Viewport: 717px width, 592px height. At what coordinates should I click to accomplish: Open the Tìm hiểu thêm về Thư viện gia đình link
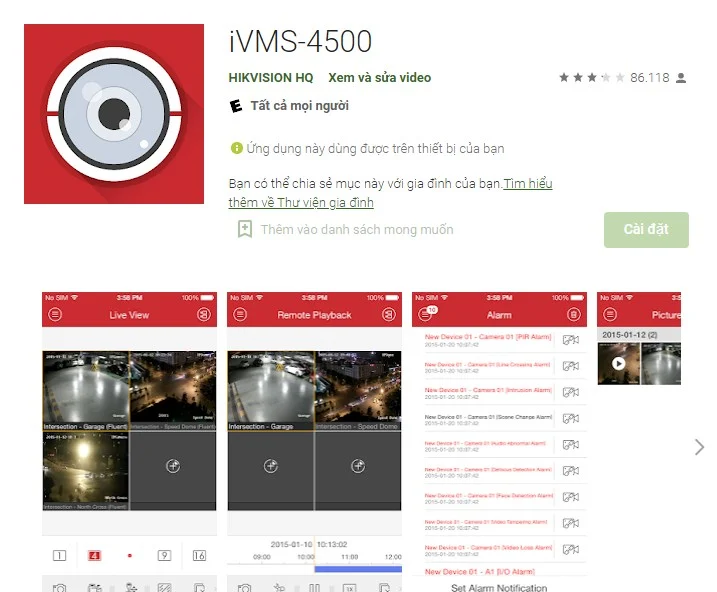coord(391,193)
